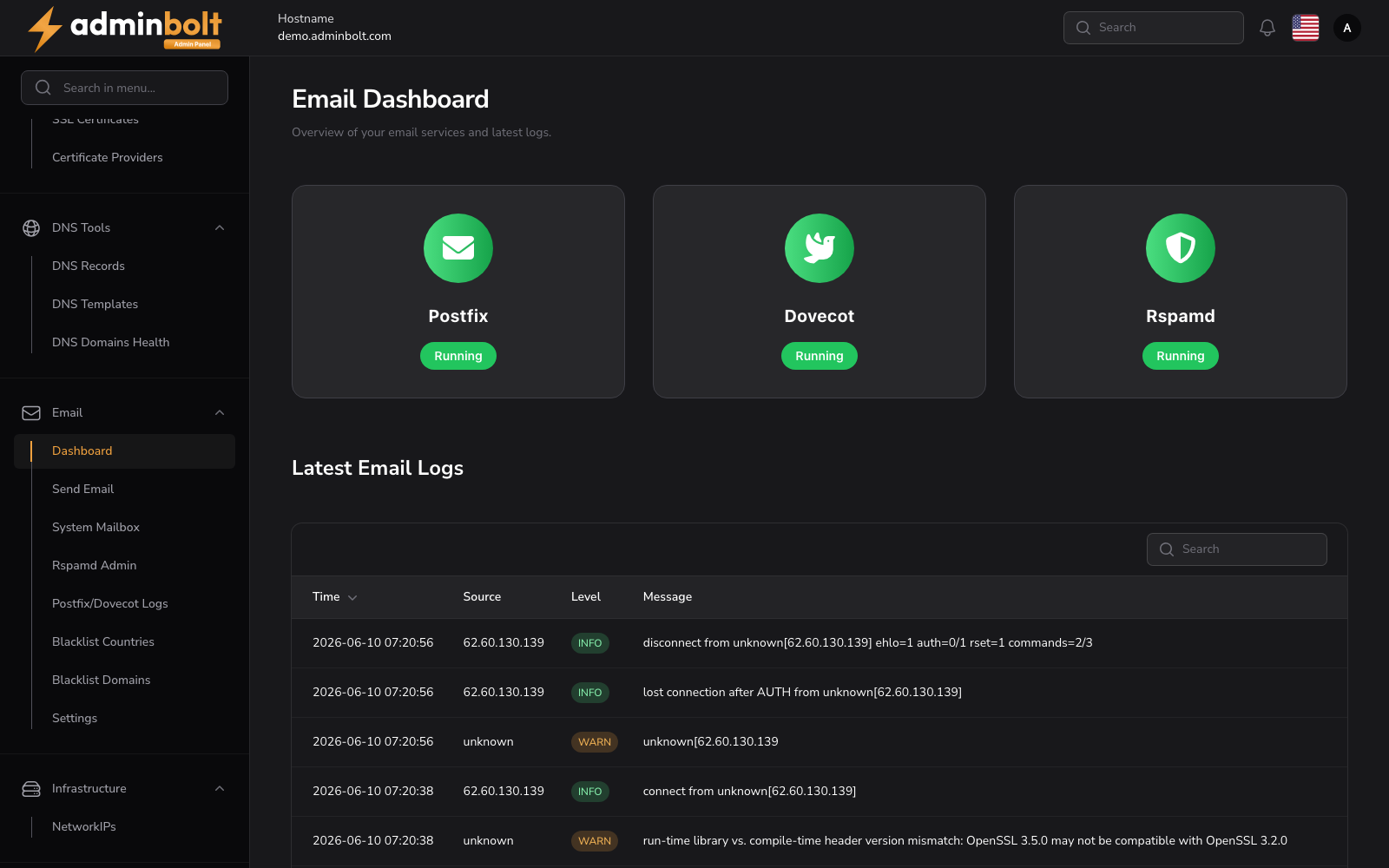Click the Level column header
1389x868 pixels.
pyautogui.click(x=586, y=596)
